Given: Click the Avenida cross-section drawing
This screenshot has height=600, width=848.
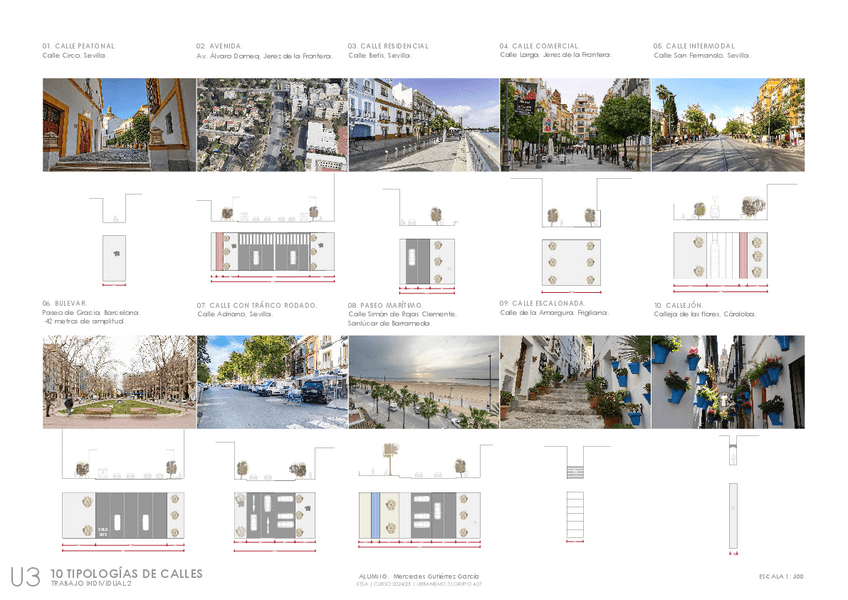Looking at the screenshot, I should point(266,198).
